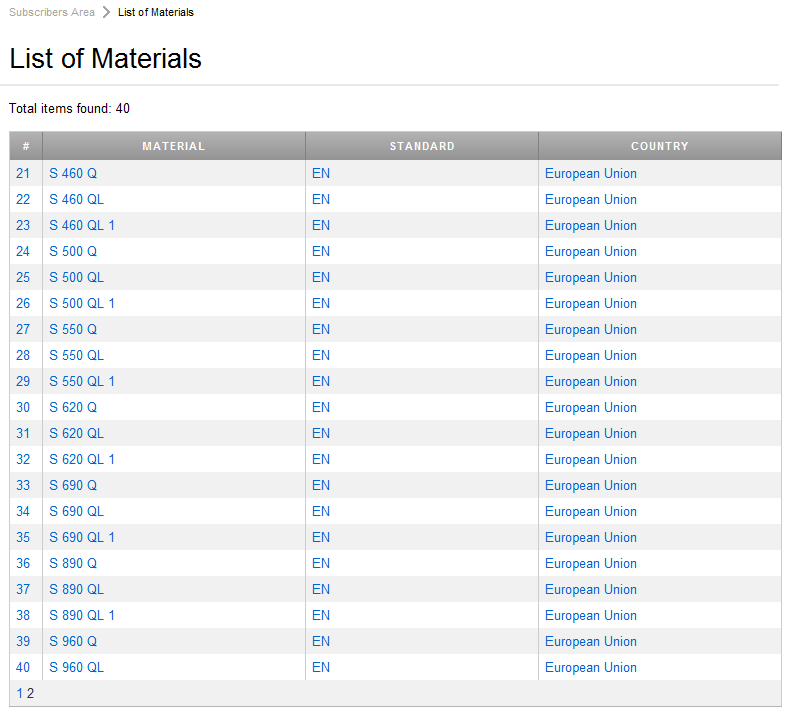Open material S 620 QL 1

click(x=82, y=459)
